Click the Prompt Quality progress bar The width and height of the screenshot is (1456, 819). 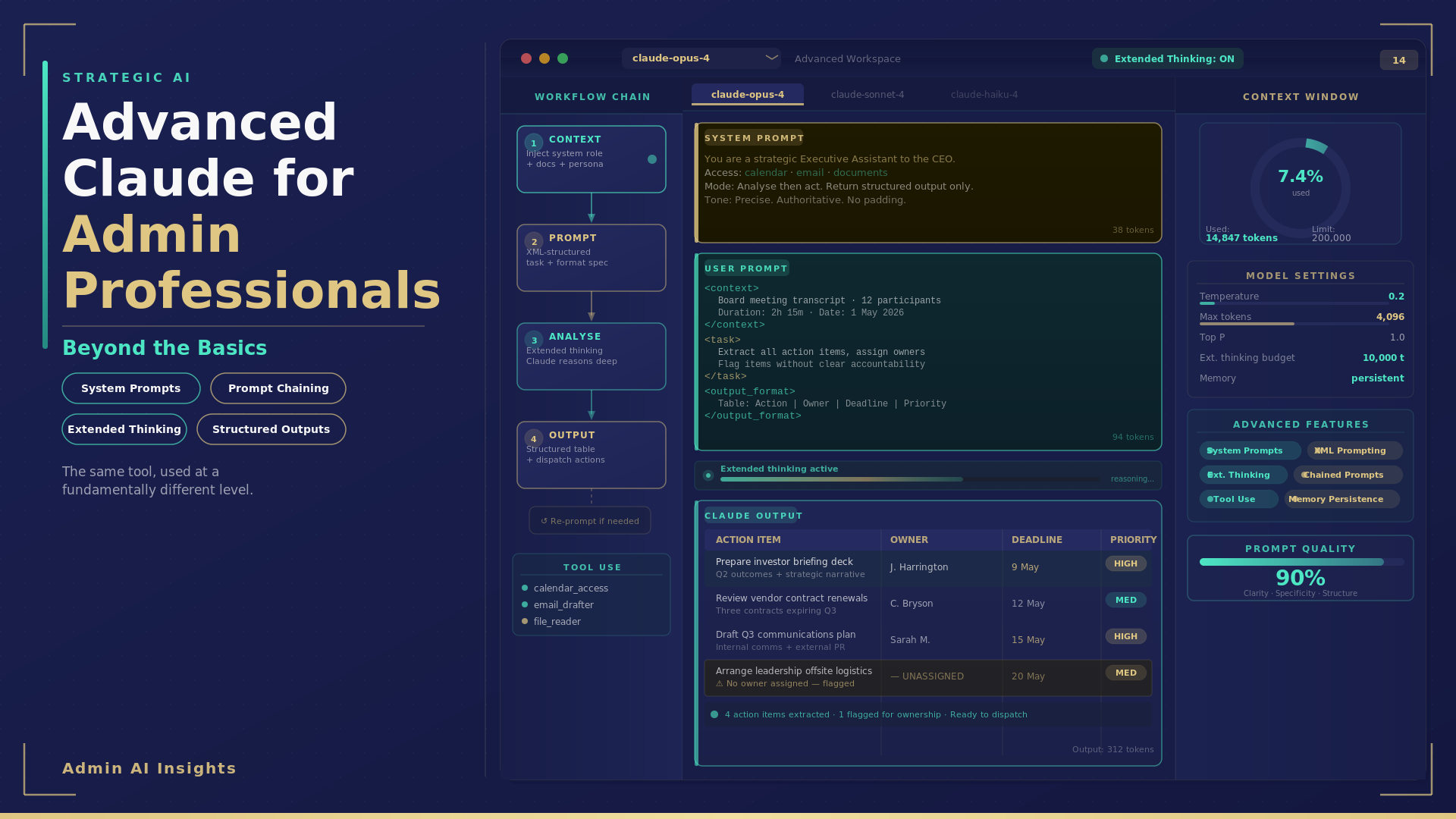pyautogui.click(x=1302, y=562)
